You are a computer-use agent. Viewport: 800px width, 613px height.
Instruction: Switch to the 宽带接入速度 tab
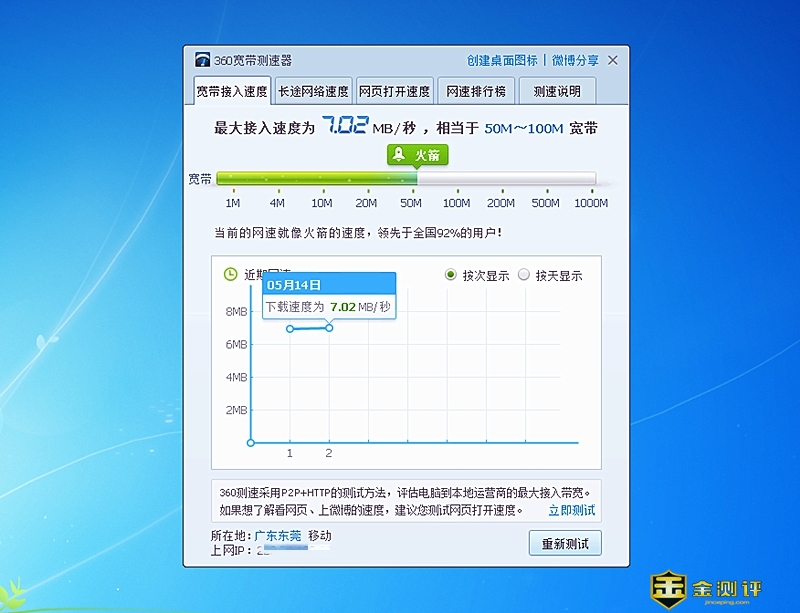pos(231,91)
